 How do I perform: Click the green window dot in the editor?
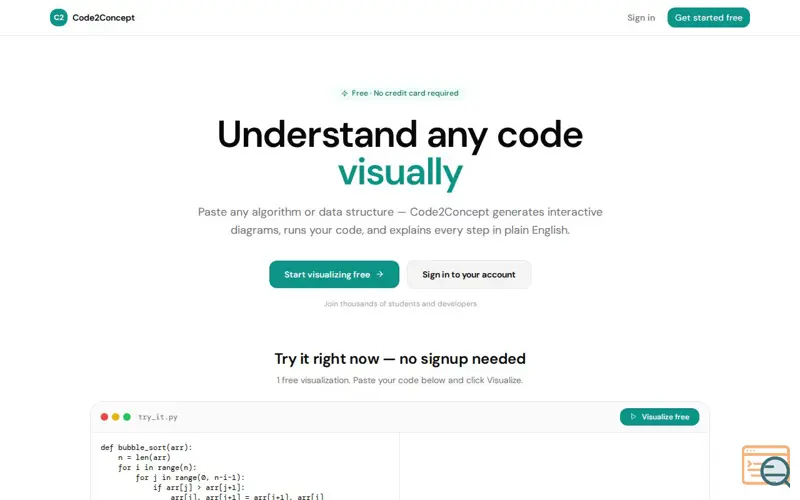pyautogui.click(x=127, y=417)
